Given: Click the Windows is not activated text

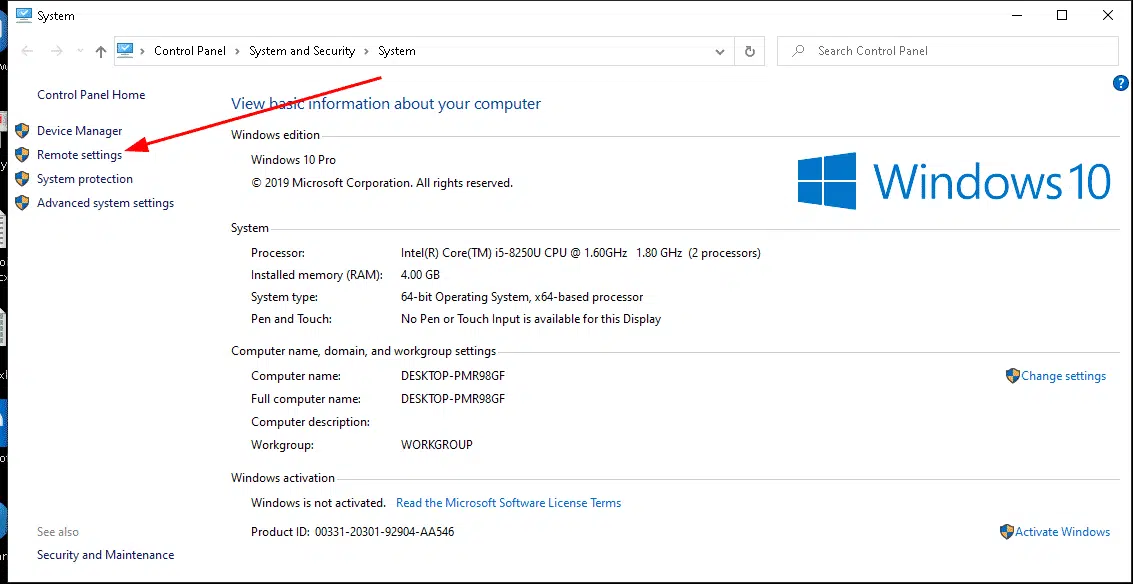Looking at the screenshot, I should pyautogui.click(x=319, y=503).
